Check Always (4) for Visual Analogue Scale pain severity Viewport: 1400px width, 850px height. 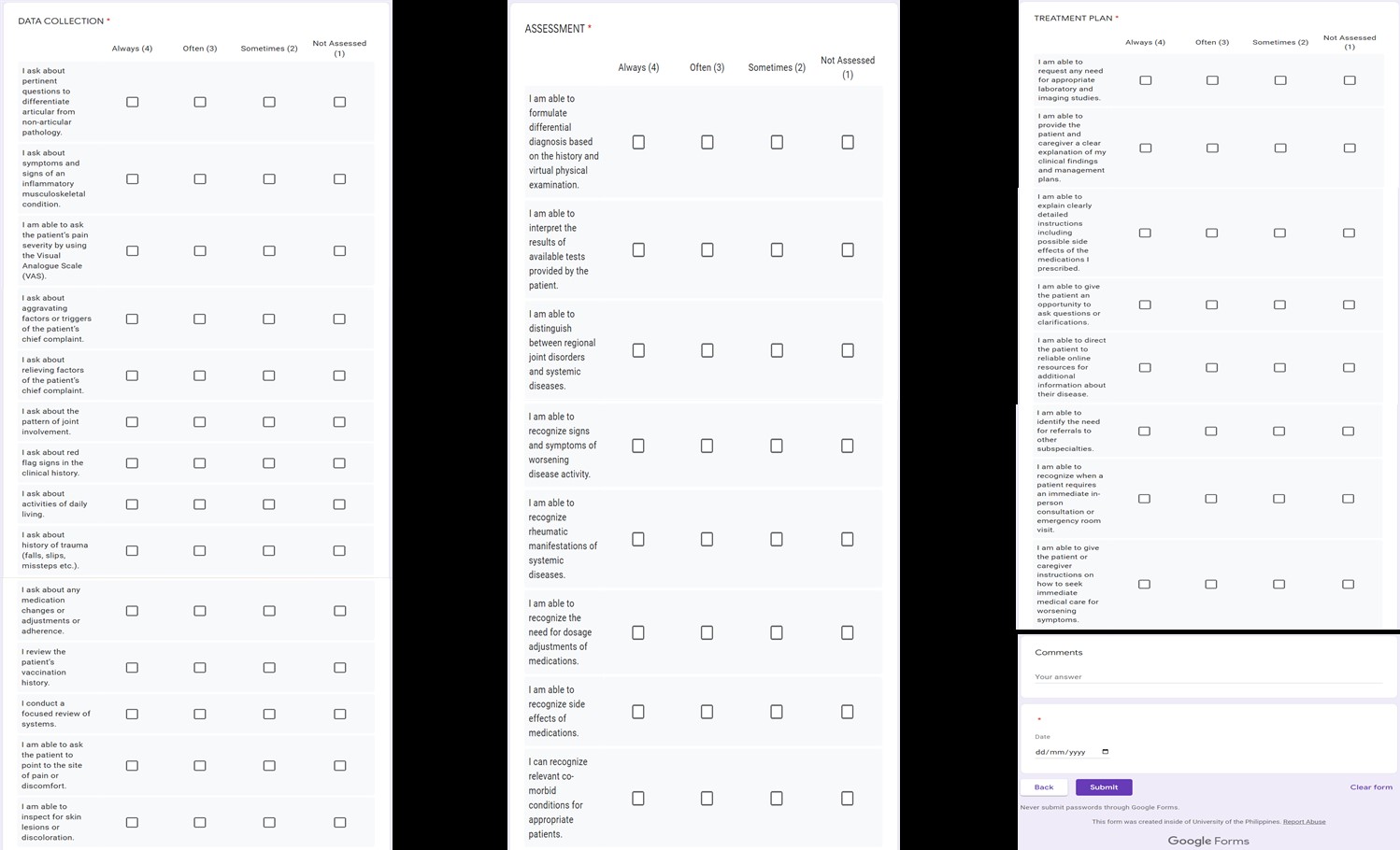click(132, 251)
